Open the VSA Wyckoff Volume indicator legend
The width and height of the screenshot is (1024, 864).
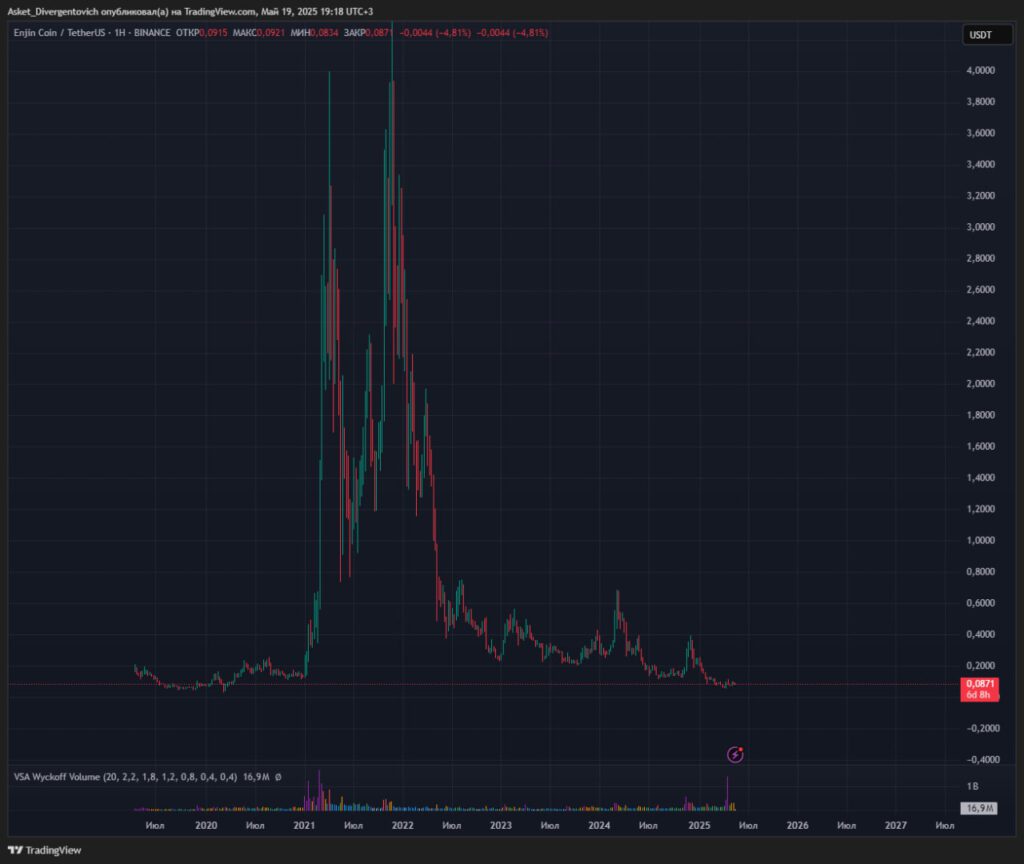coord(125,776)
